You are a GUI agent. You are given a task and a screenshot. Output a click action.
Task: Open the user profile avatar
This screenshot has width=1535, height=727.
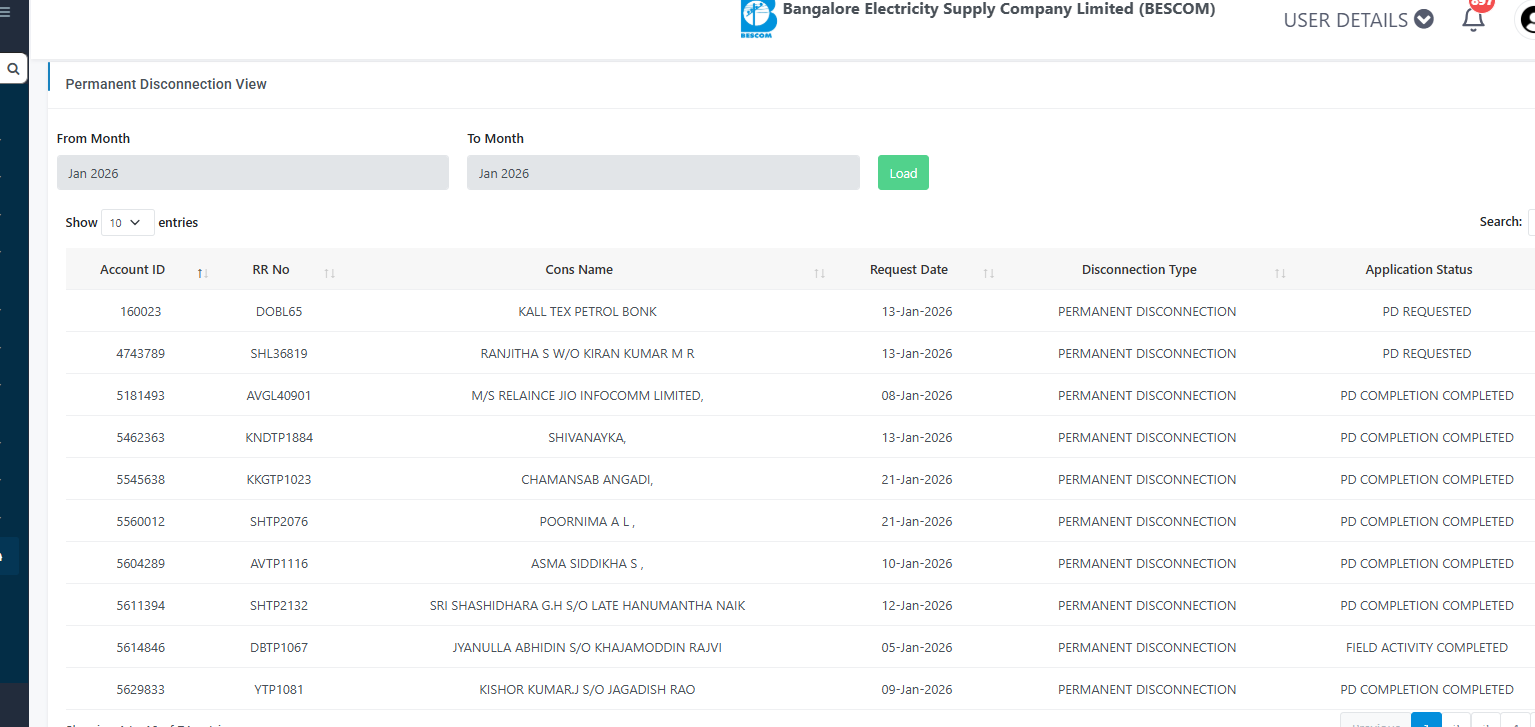pyautogui.click(x=1525, y=21)
